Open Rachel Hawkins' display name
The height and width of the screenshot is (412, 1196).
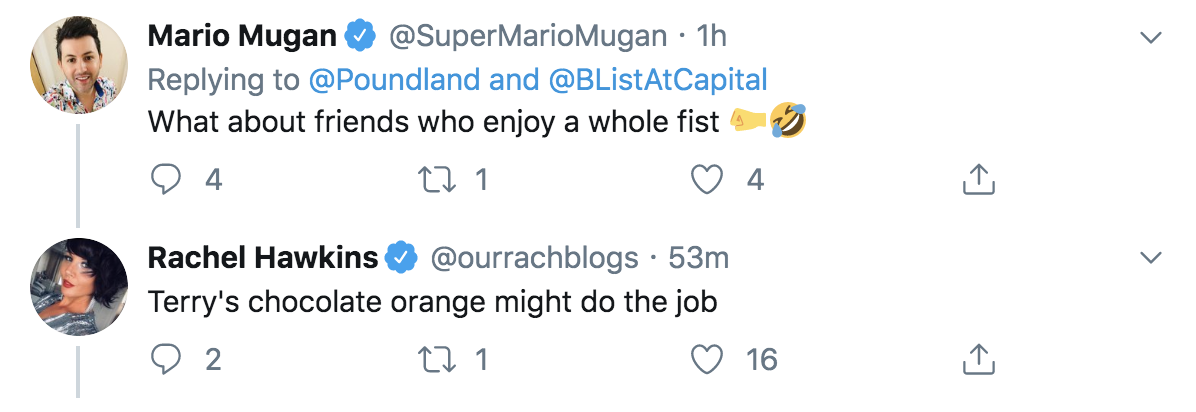click(x=262, y=257)
